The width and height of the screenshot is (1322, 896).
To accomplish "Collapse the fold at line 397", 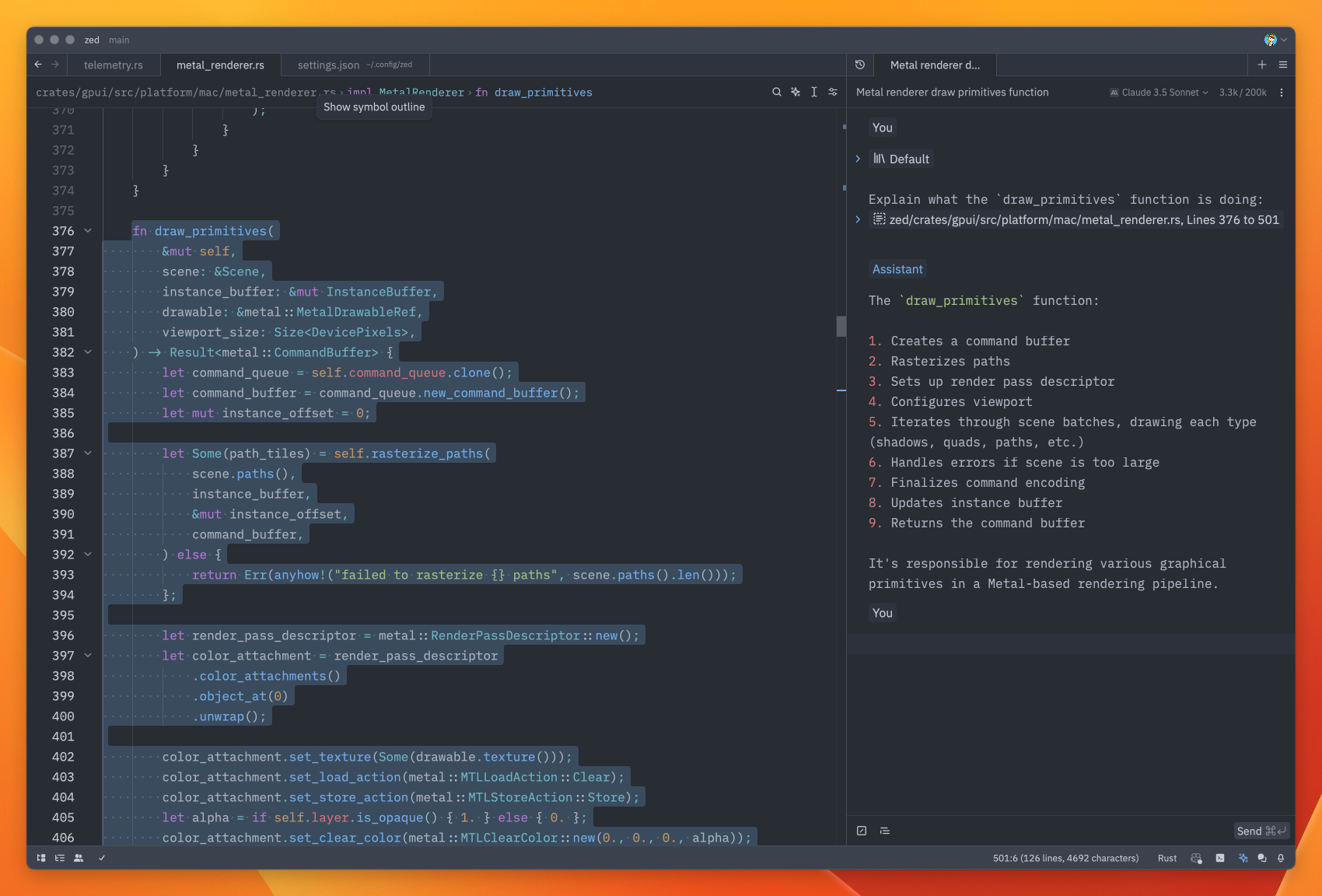I will (x=88, y=656).
